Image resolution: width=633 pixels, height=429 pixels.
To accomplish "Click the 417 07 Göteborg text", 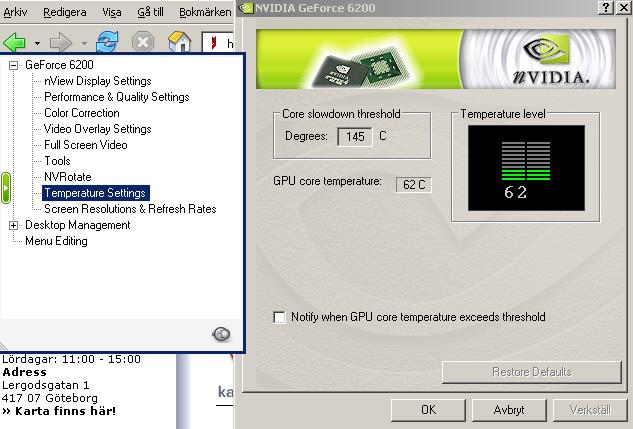I will coord(50,398).
